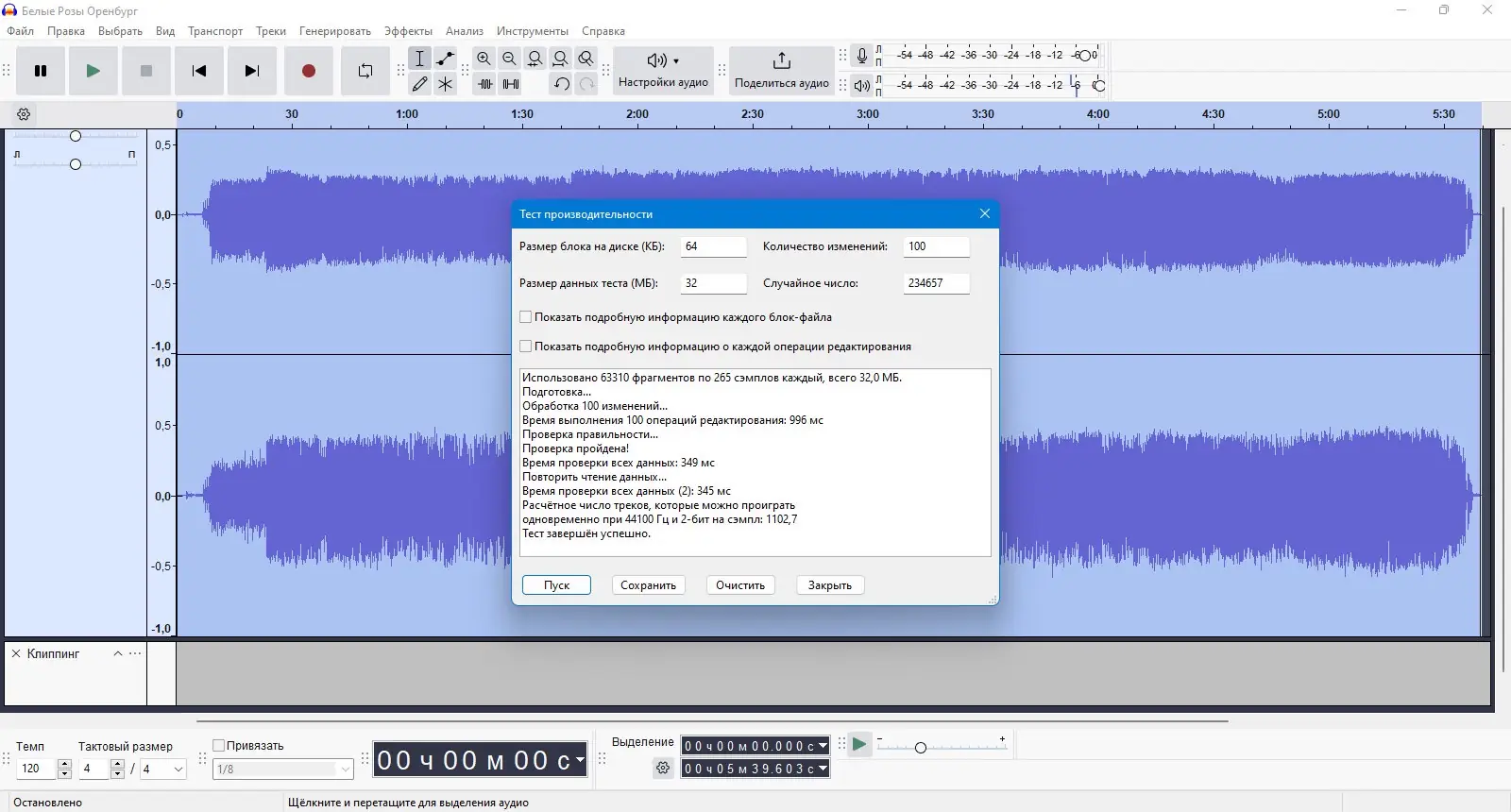Click the Zoom In magnifier icon
Viewport: 1511px width, 812px height.
coord(484,59)
